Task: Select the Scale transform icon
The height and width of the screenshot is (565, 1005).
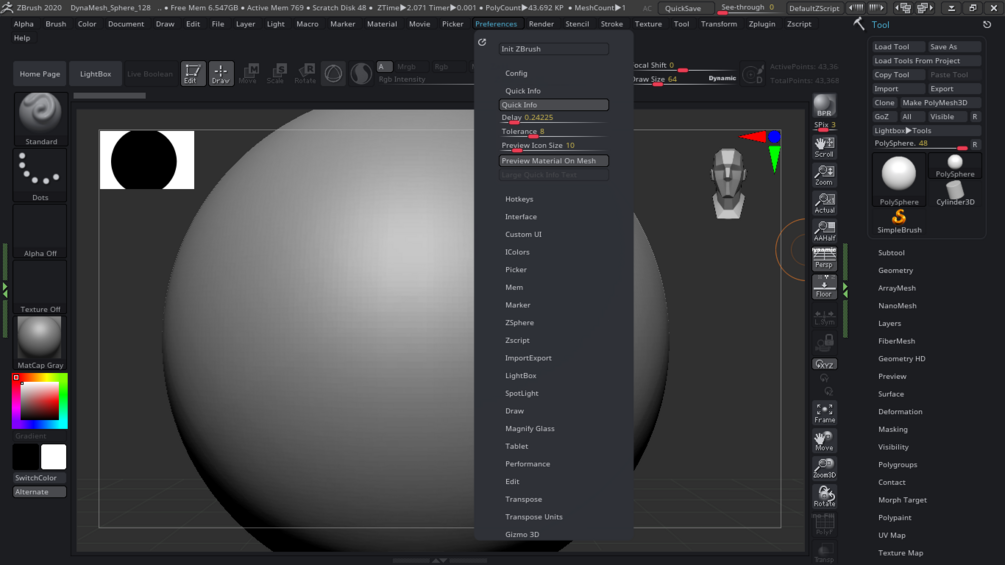Action: 277,74
